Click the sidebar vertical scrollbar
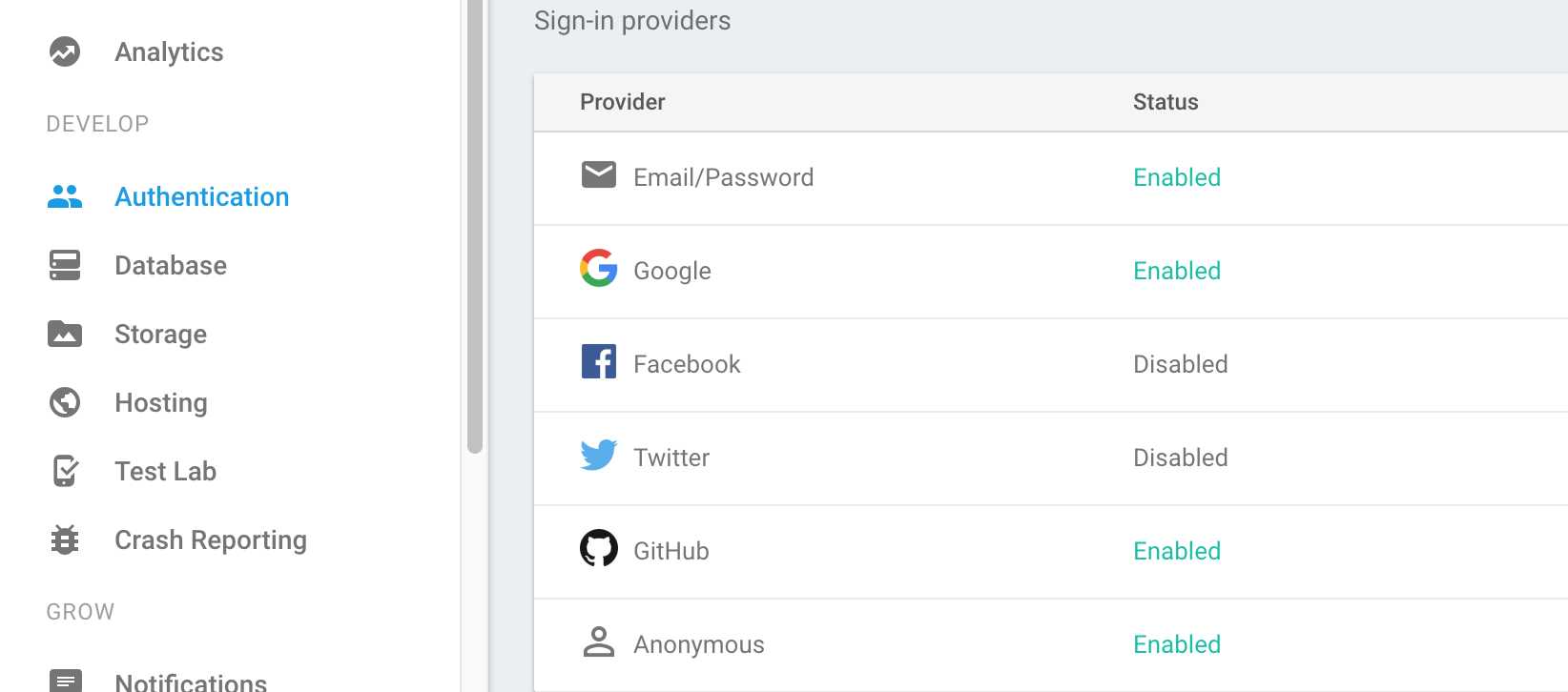 475,226
